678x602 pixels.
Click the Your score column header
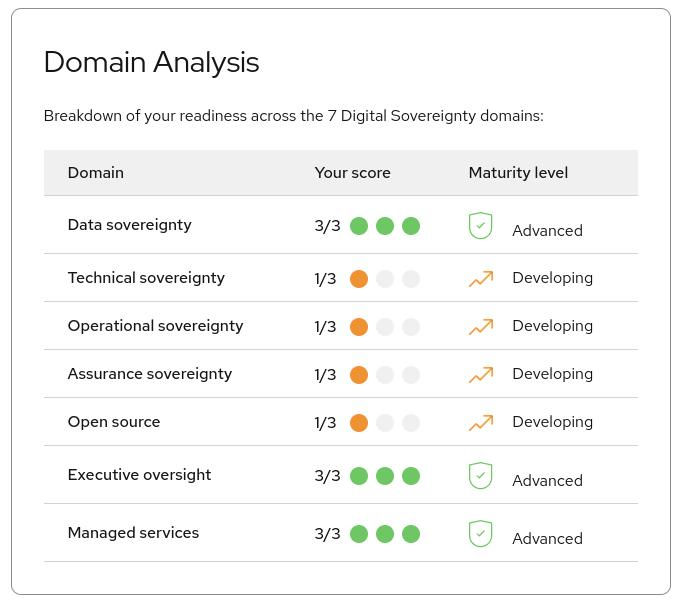coord(352,173)
